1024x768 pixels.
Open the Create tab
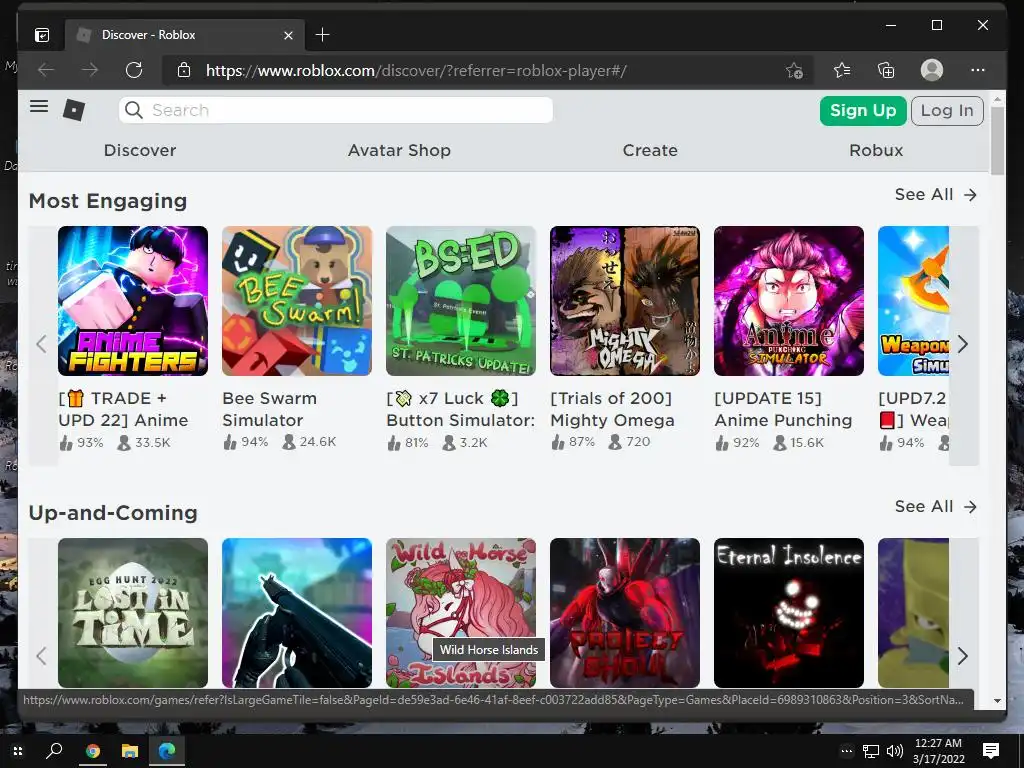click(650, 150)
